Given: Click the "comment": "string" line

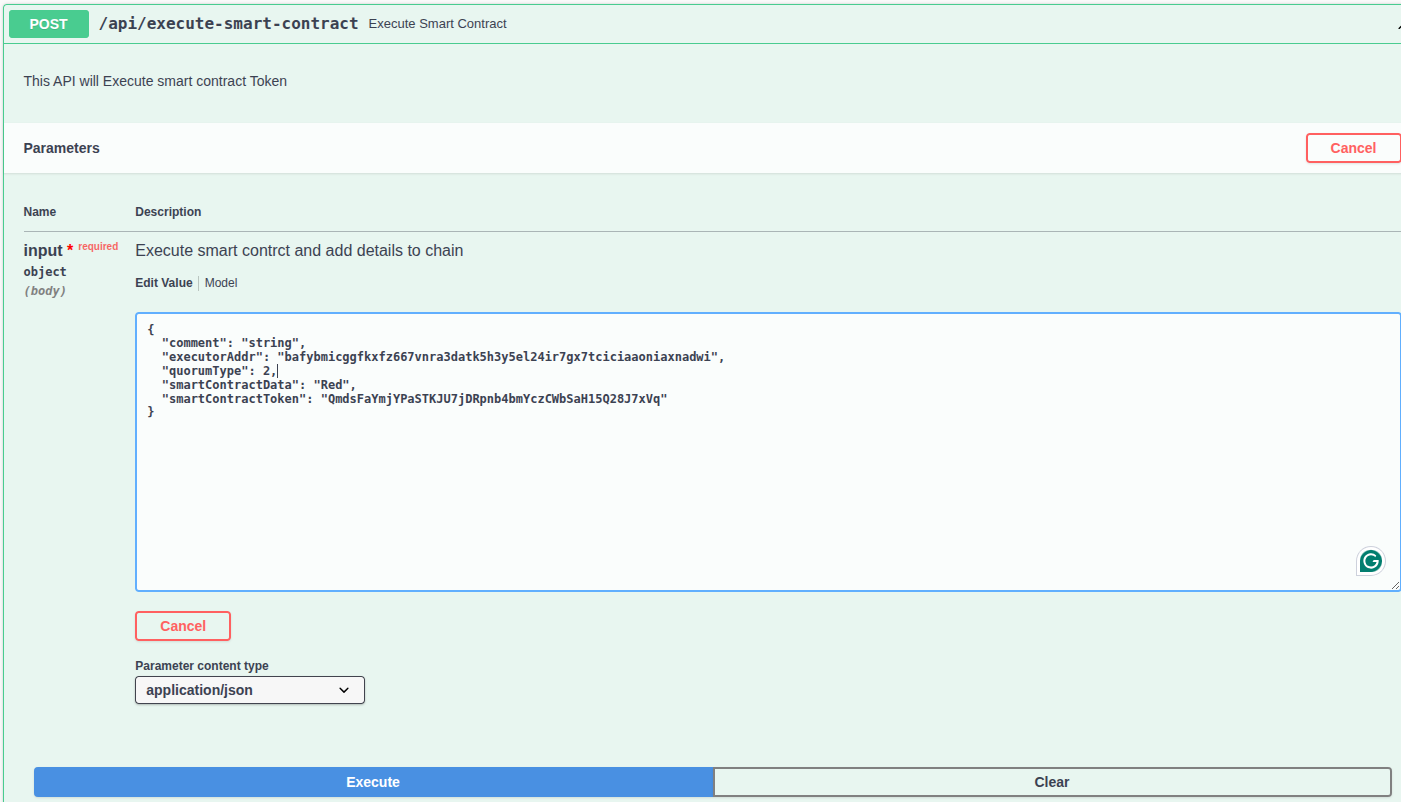Looking at the screenshot, I should 233,343.
